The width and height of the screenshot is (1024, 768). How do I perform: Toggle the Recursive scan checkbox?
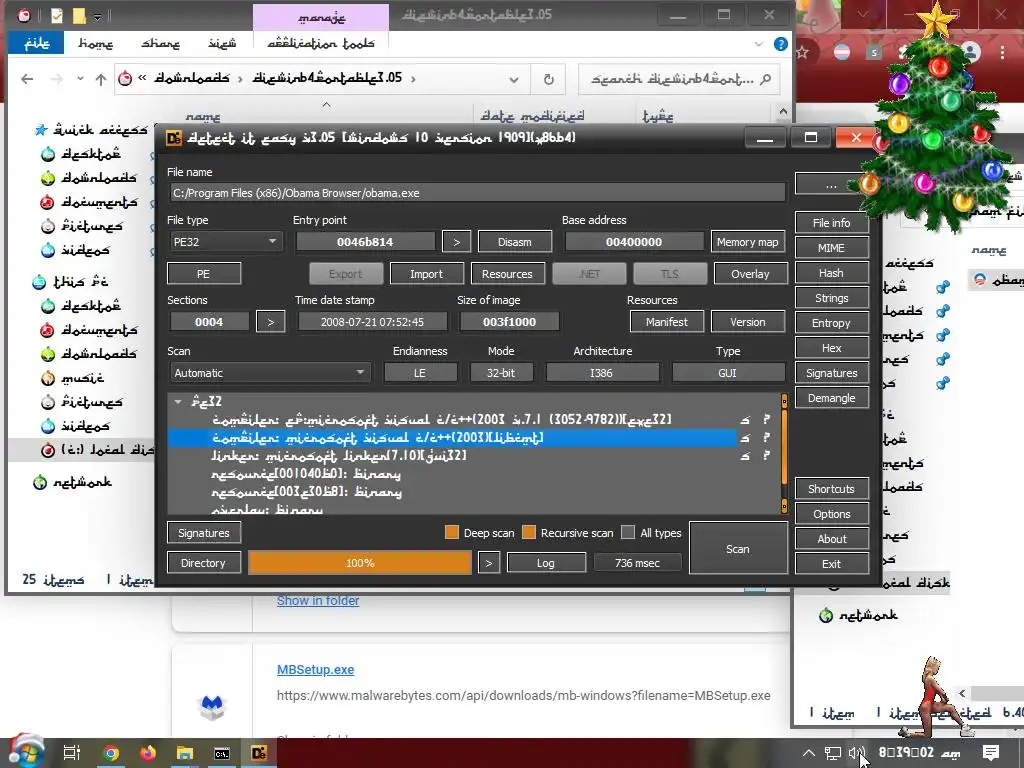(x=529, y=532)
